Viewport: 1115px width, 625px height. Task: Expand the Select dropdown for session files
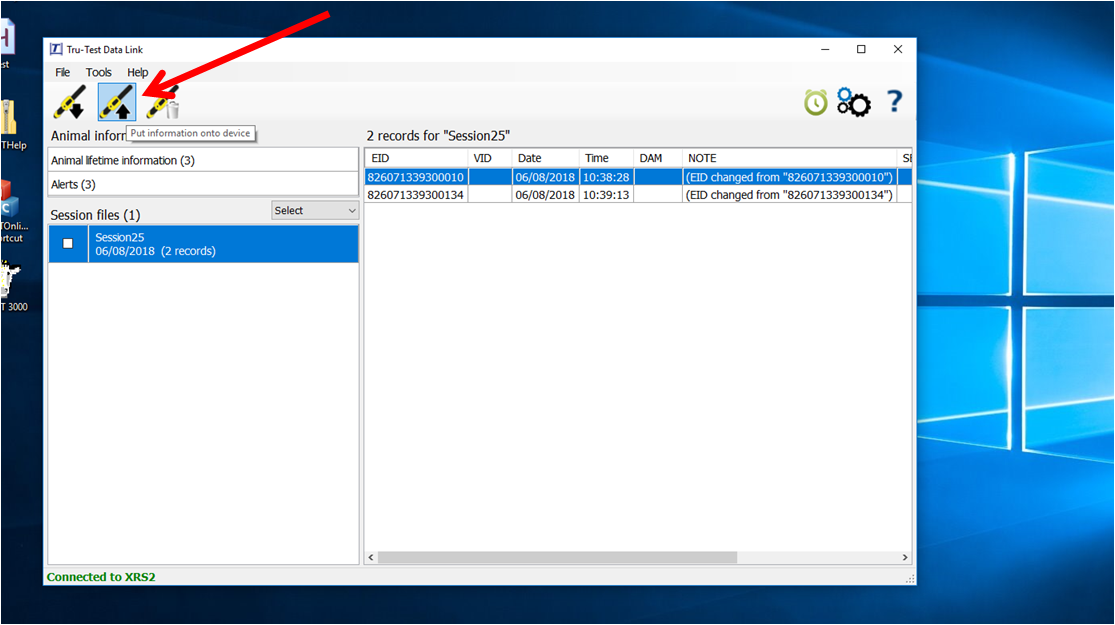(315, 210)
